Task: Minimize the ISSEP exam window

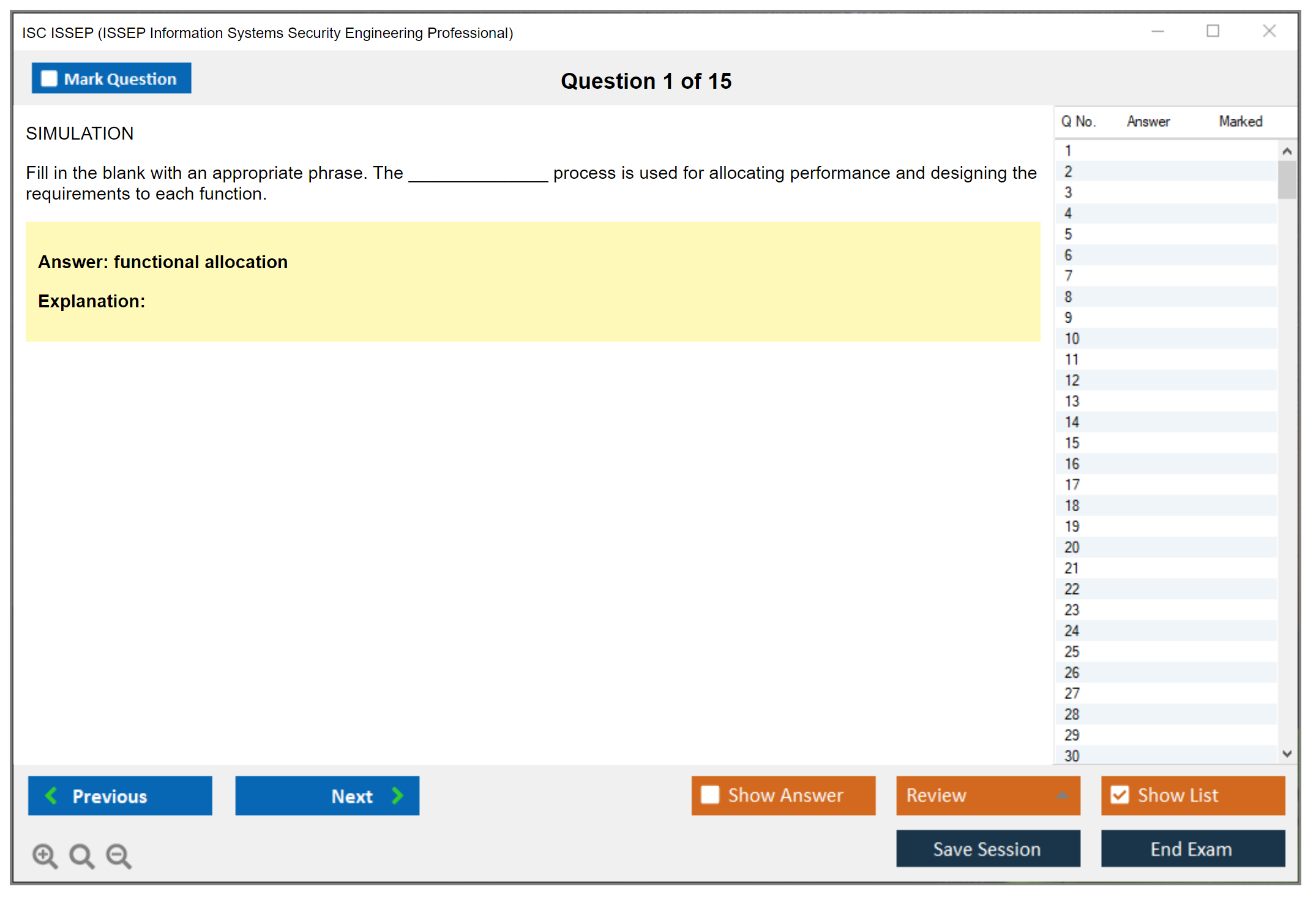Action: [1157, 31]
